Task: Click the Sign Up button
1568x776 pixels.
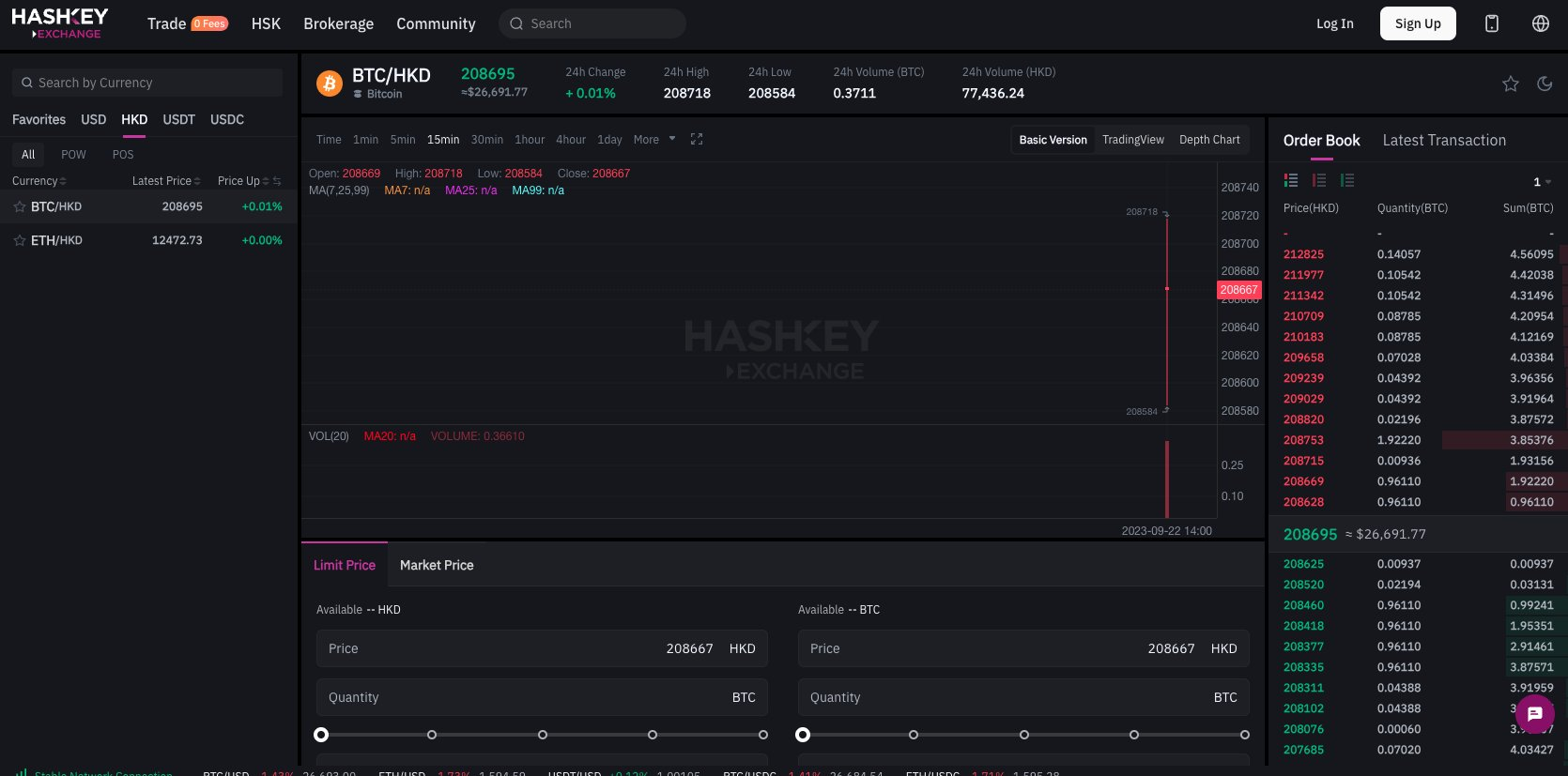Action: pyautogui.click(x=1418, y=23)
